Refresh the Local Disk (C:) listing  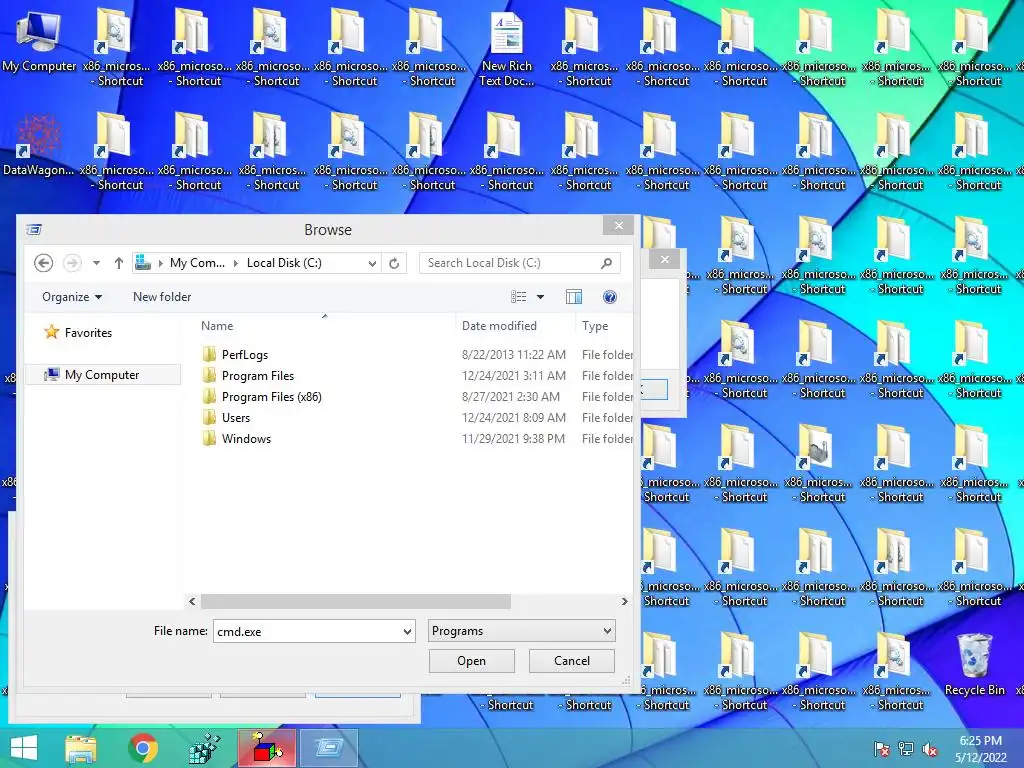point(394,263)
